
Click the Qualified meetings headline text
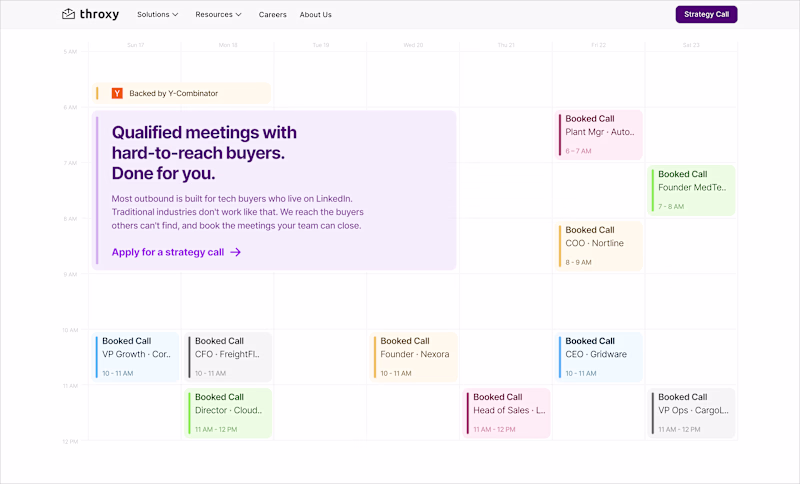(204, 152)
